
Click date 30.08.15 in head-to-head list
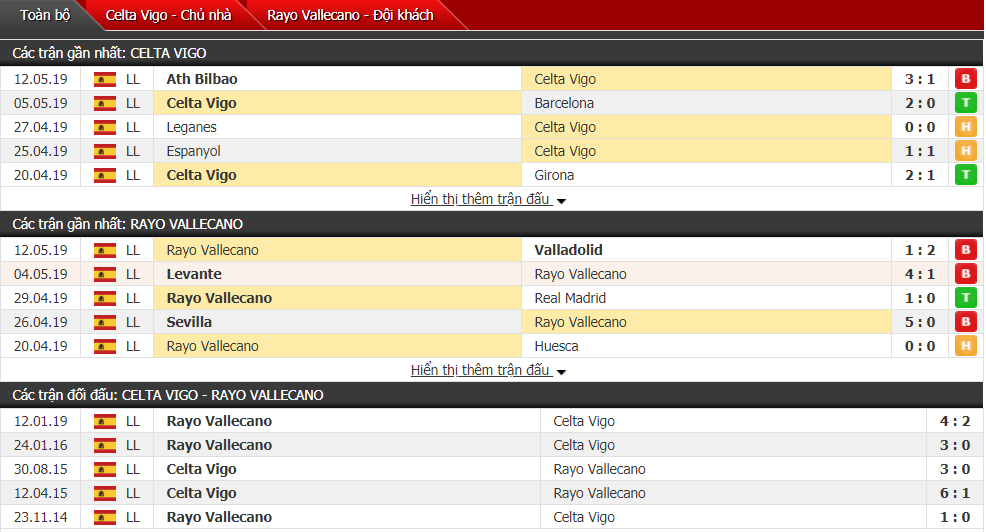click(41, 469)
